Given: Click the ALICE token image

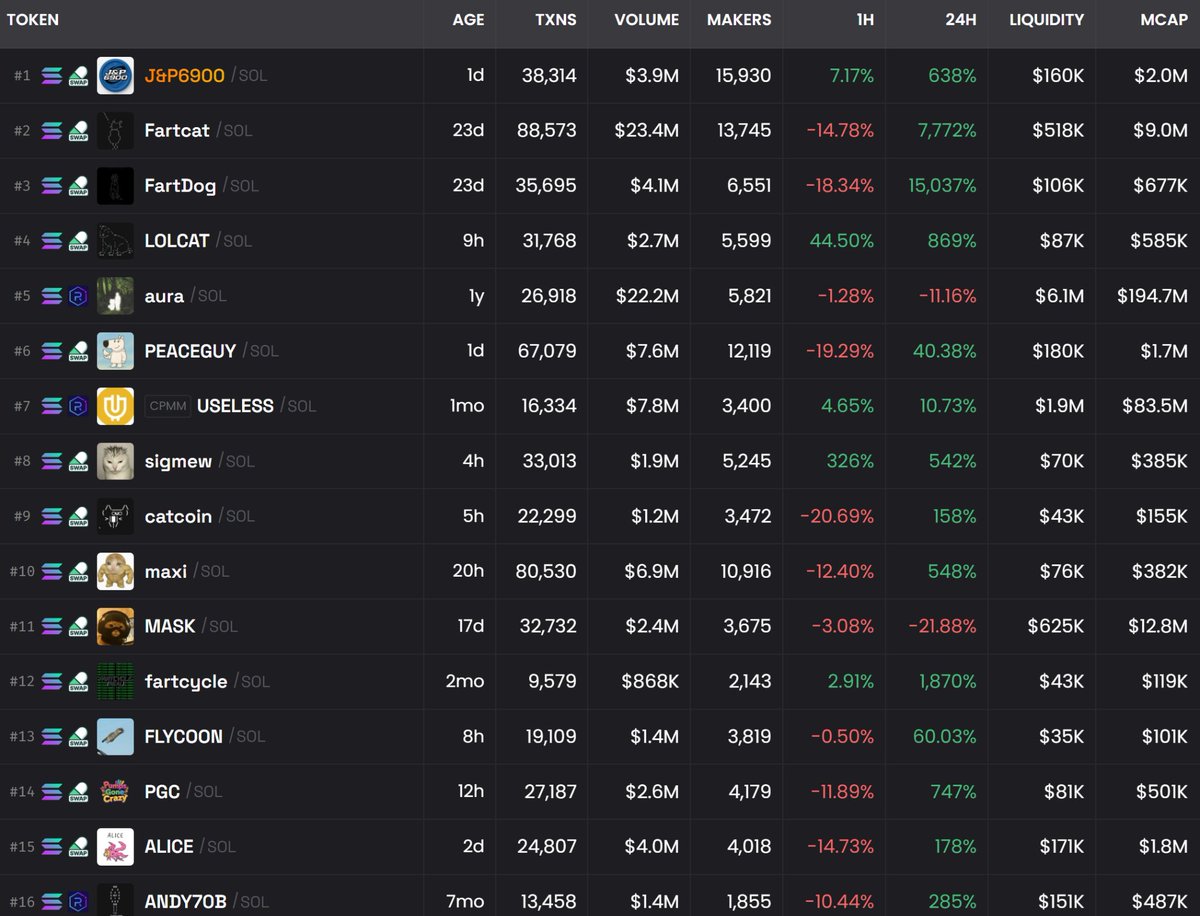Looking at the screenshot, I should coord(115,846).
